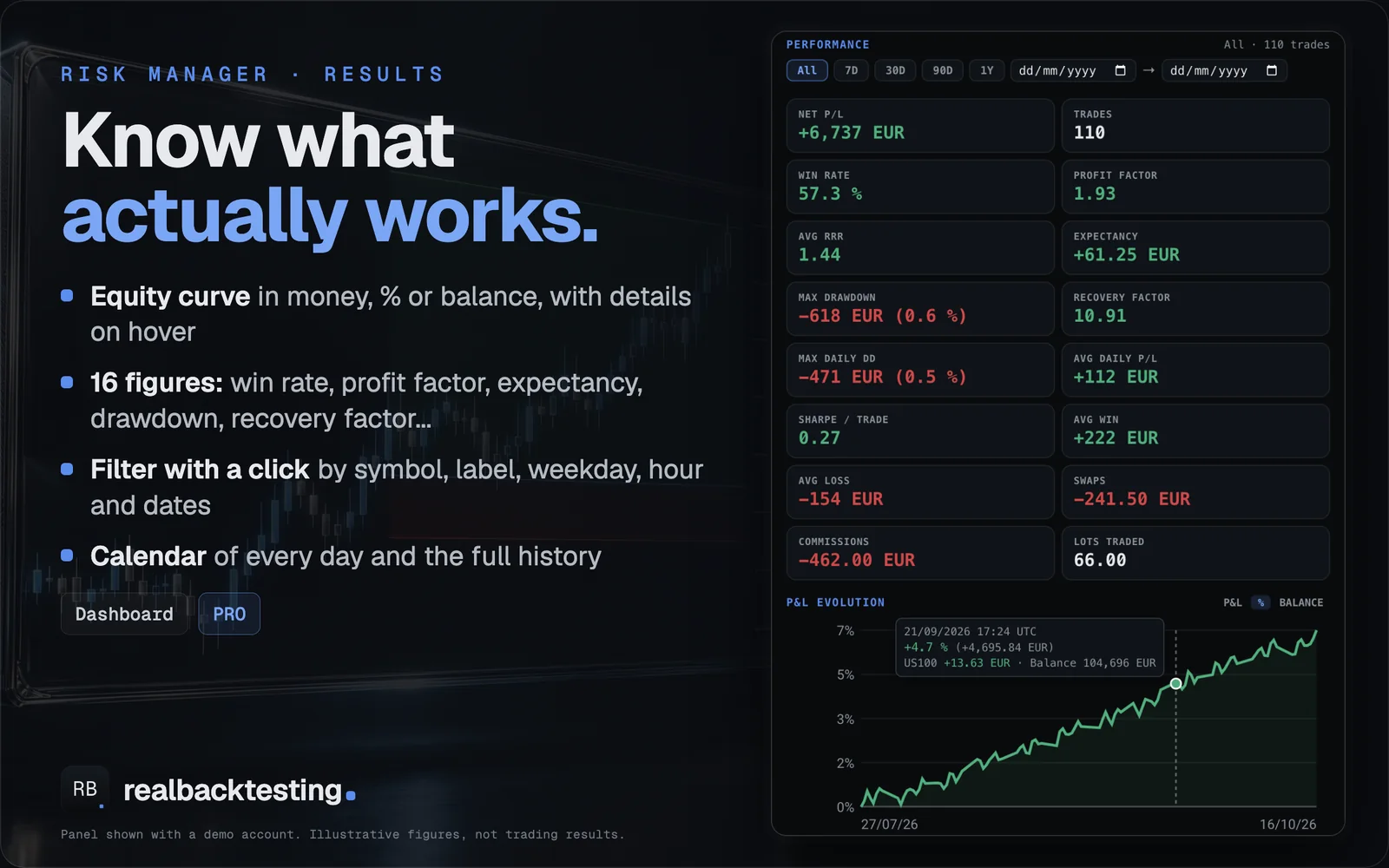Click the RB logo badge
Image resolution: width=1389 pixels, height=868 pixels.
(x=85, y=788)
